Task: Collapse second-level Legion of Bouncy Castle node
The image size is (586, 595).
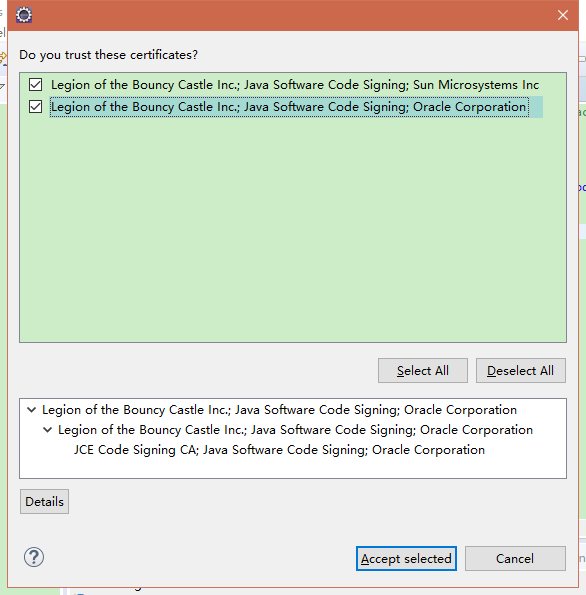Action: [x=48, y=430]
